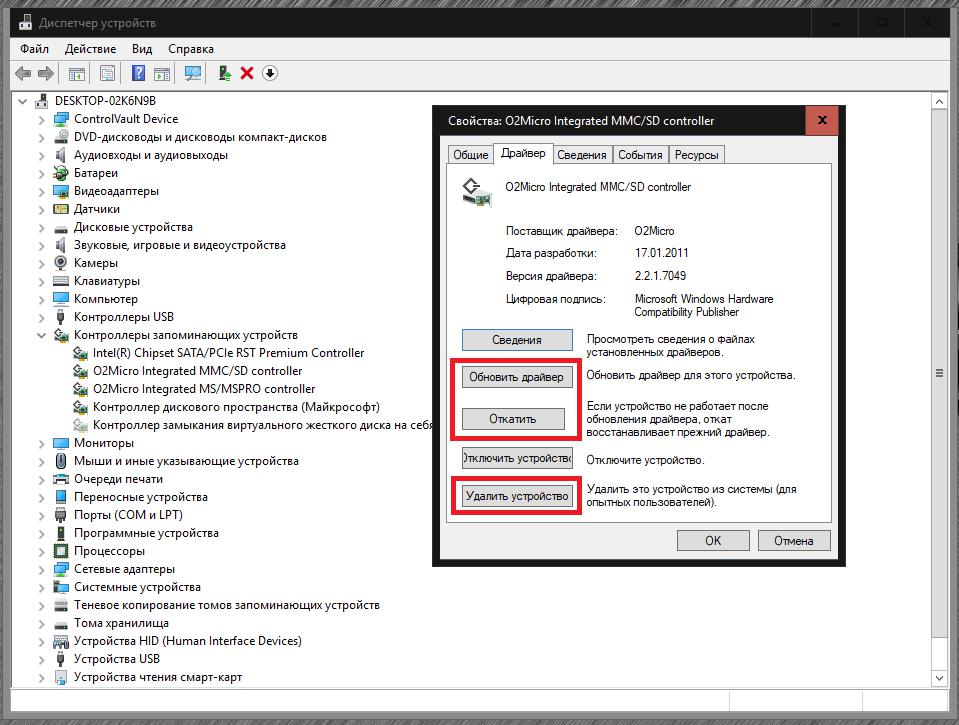This screenshot has height=725, width=959.
Task: Expand the Системные устройства node
Action: (x=42, y=587)
